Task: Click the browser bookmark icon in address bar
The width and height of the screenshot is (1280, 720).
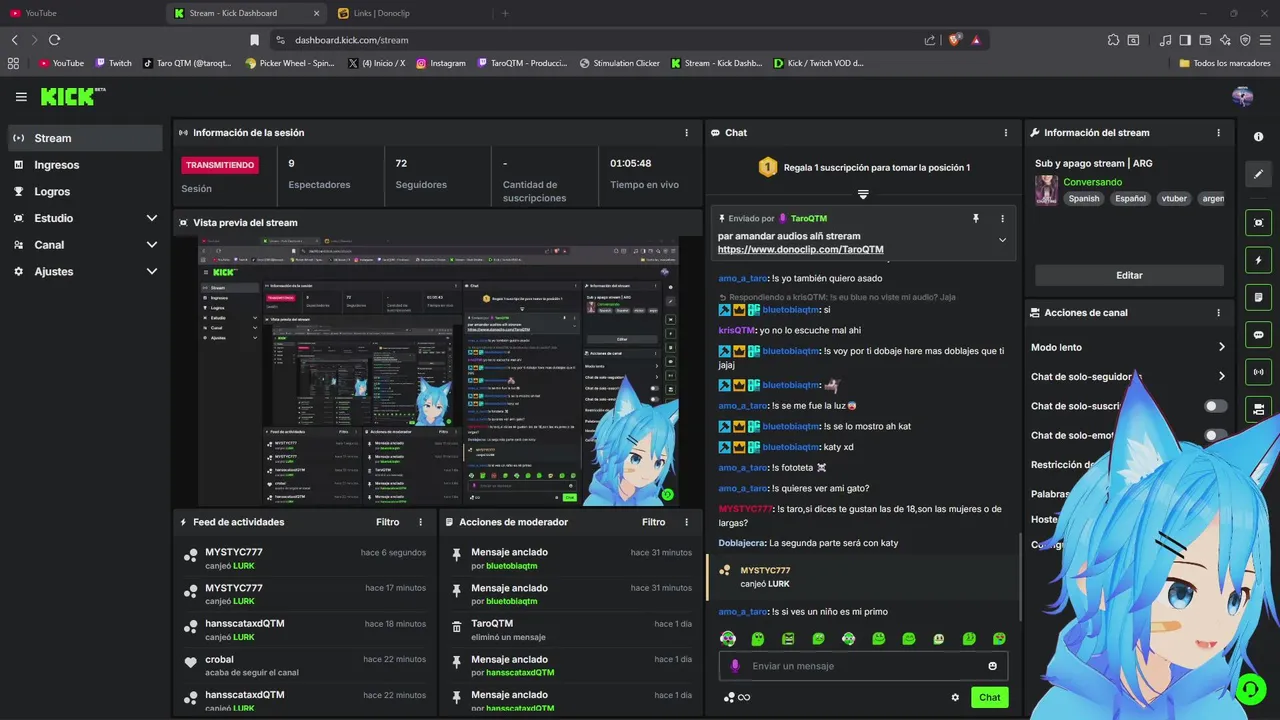Action: point(254,40)
